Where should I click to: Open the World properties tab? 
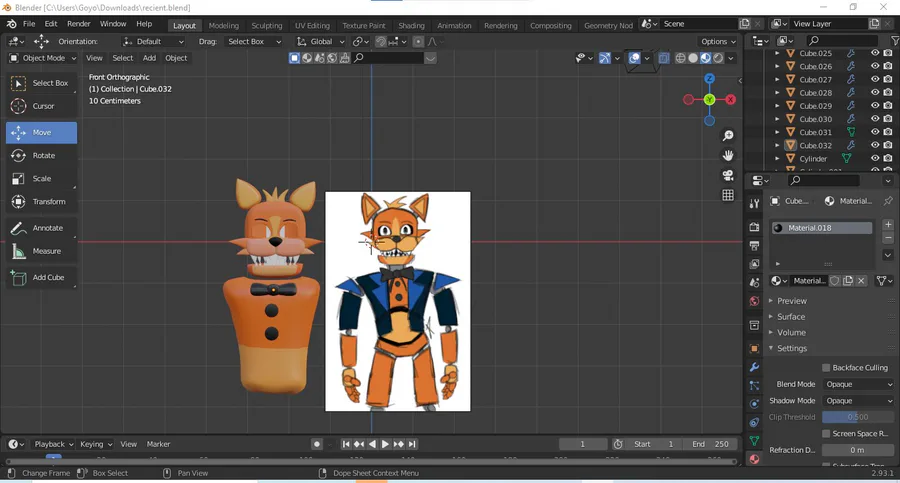tap(754, 301)
